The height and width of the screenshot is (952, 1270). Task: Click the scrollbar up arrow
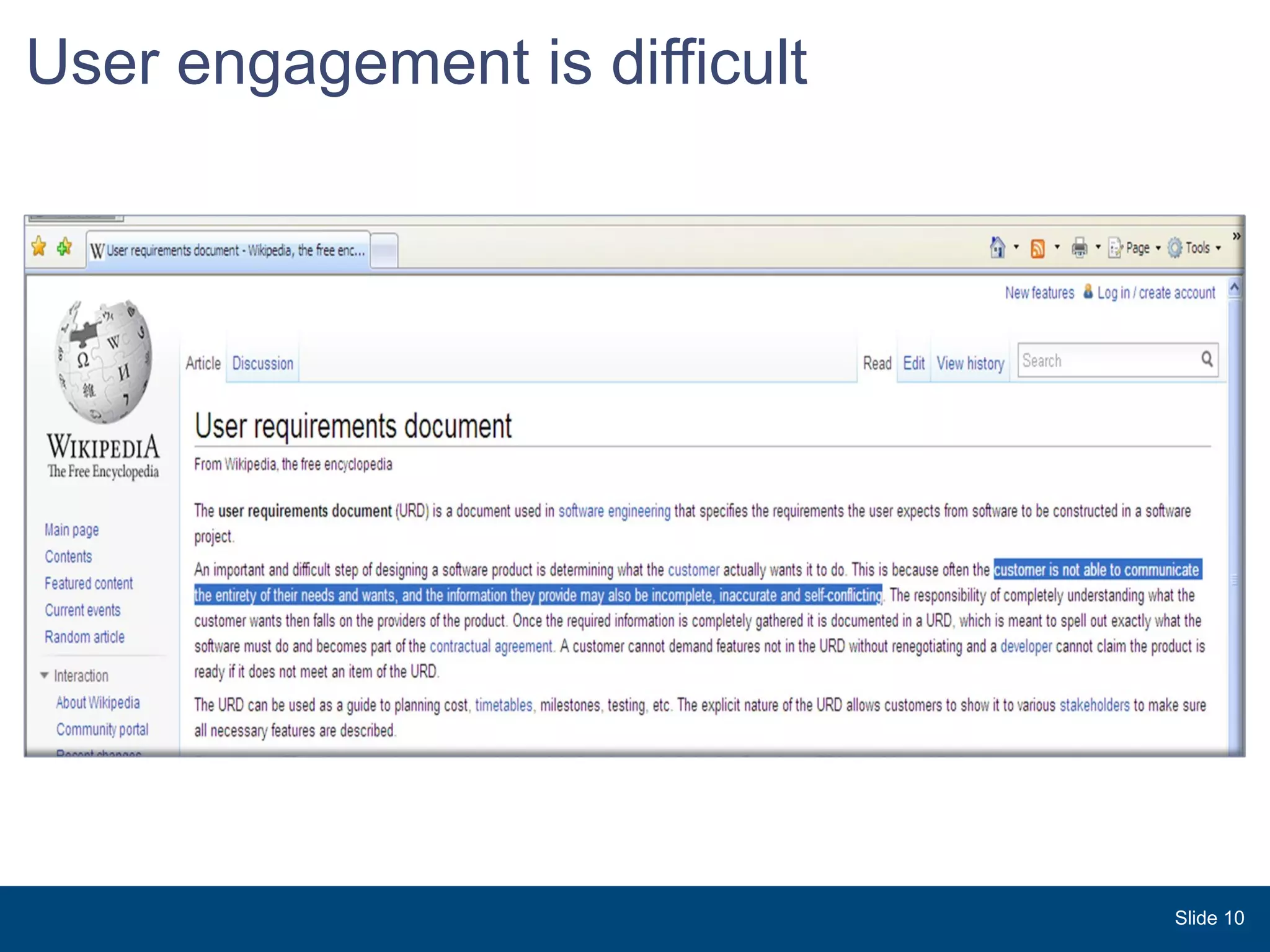coord(1235,287)
